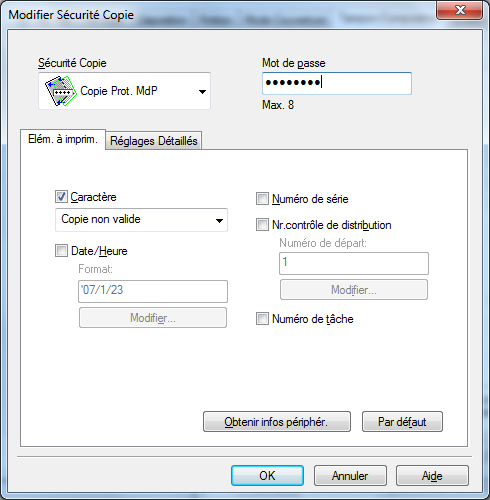This screenshot has width=490, height=500.
Task: Click Obtenir infos périphér. button
Action: click(x=277, y=422)
